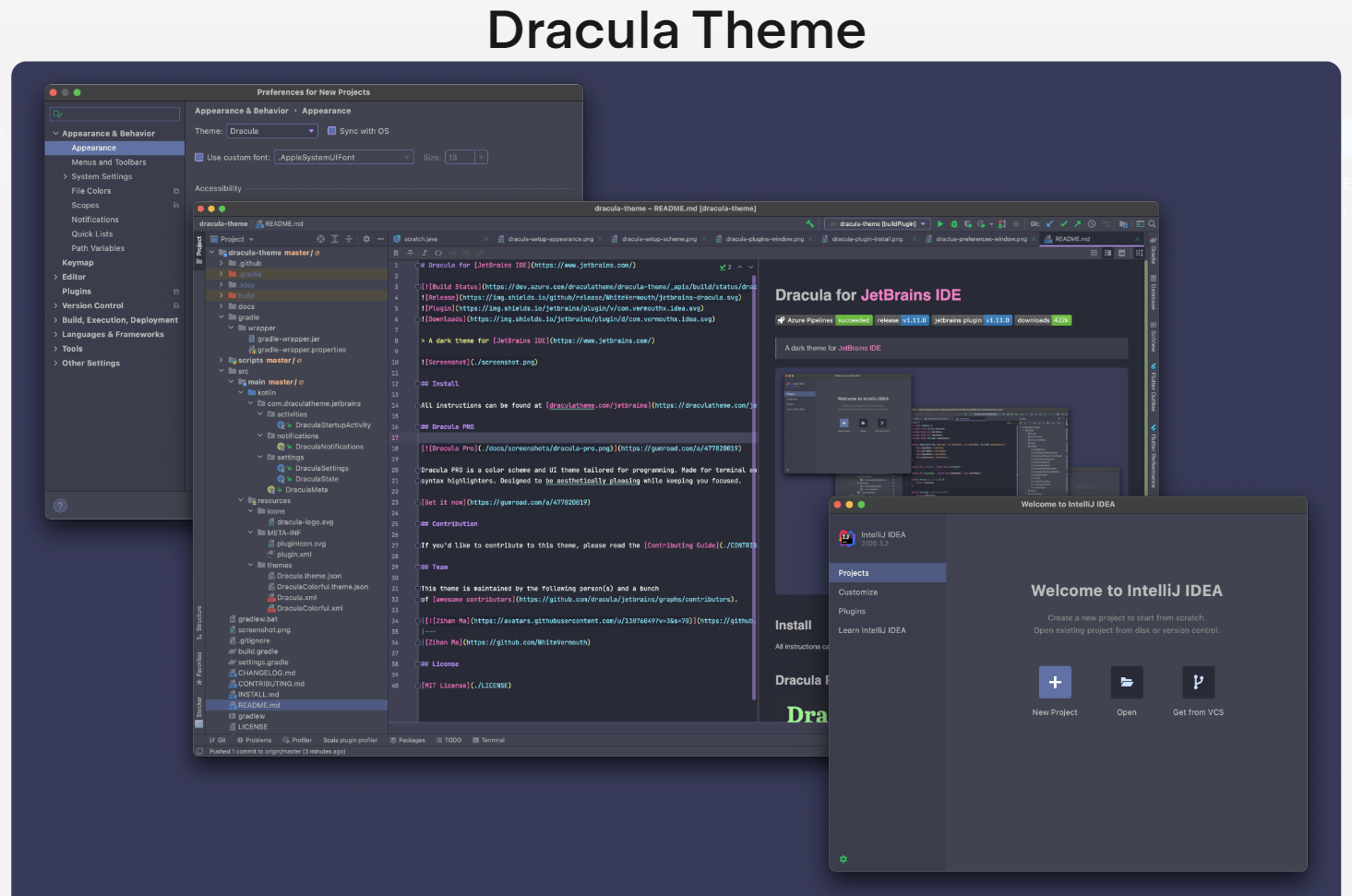Apply Strikethrough in markdown editor toolbar
The height and width of the screenshot is (896, 1352).
410,253
